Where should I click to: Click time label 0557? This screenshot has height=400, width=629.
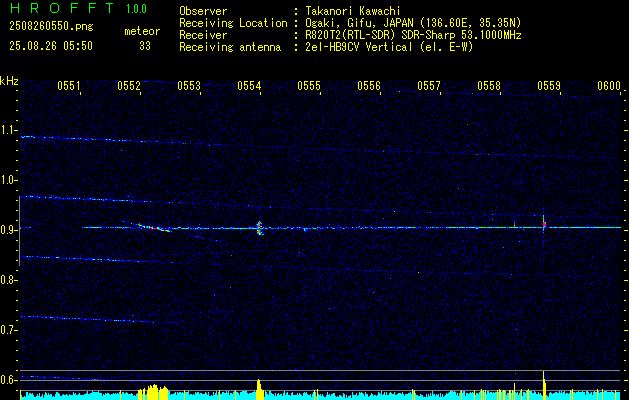[429, 85]
